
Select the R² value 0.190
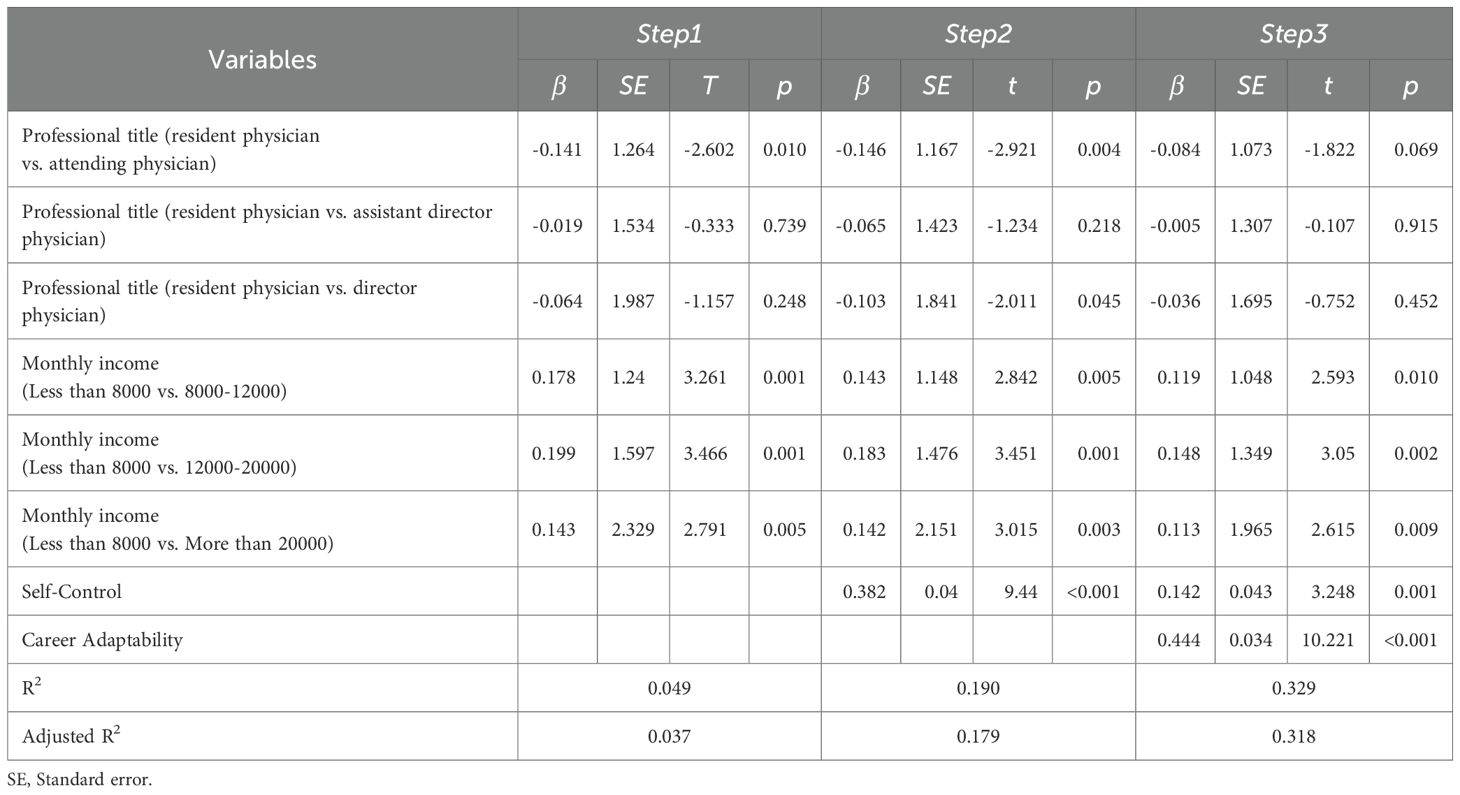click(977, 687)
